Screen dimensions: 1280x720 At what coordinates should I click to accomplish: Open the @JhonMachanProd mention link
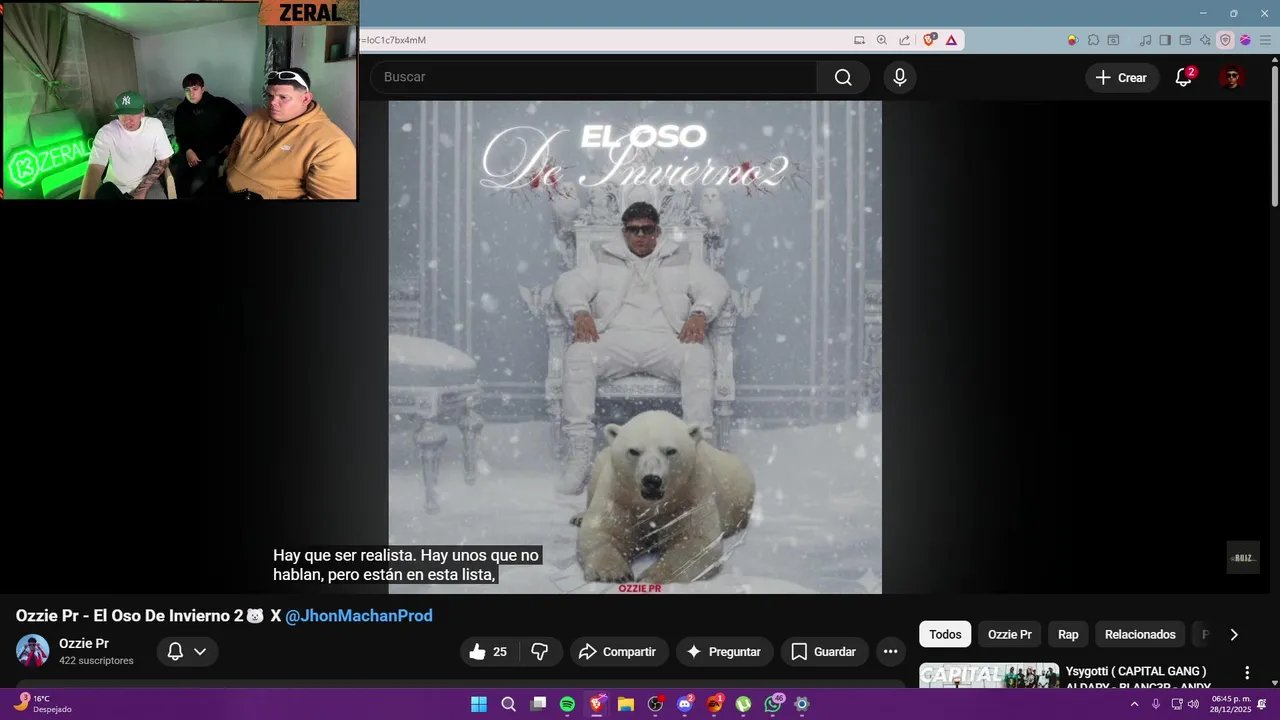coord(359,616)
